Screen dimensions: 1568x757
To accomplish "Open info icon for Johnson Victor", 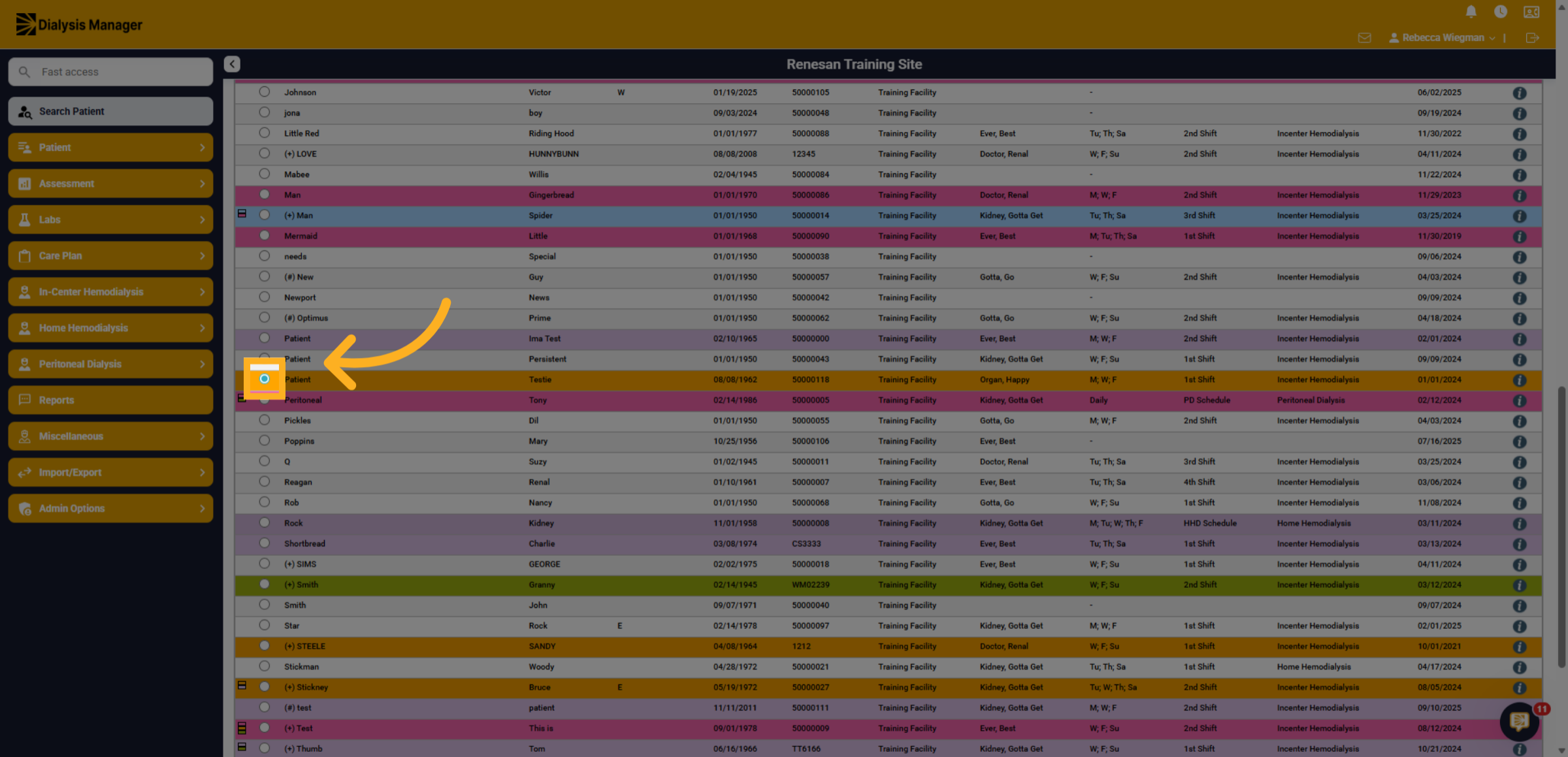I will (1520, 93).
